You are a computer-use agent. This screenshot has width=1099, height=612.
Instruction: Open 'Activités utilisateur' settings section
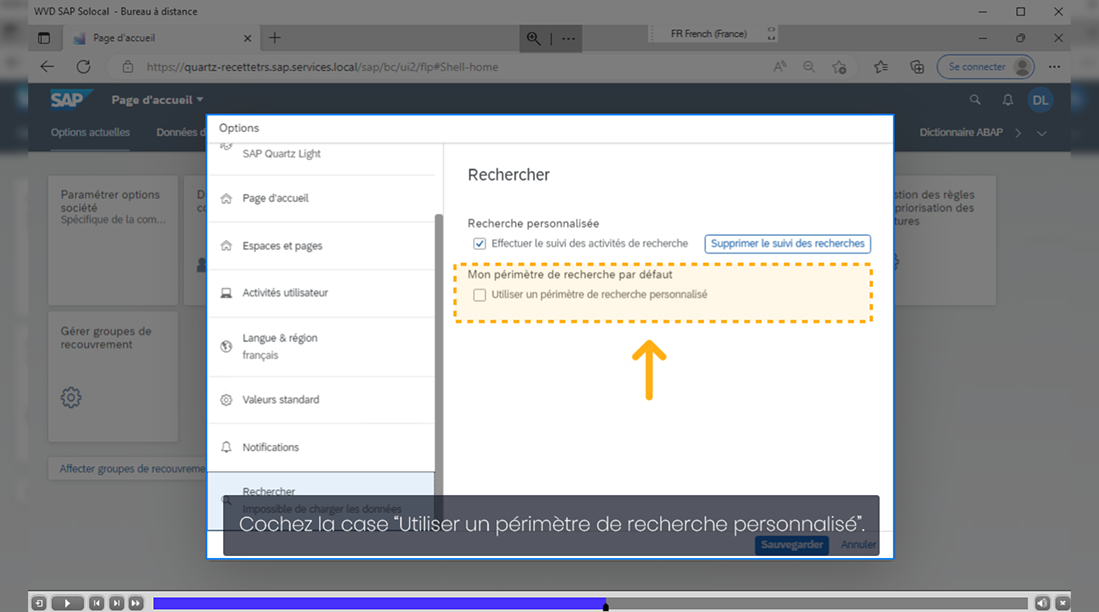285,293
